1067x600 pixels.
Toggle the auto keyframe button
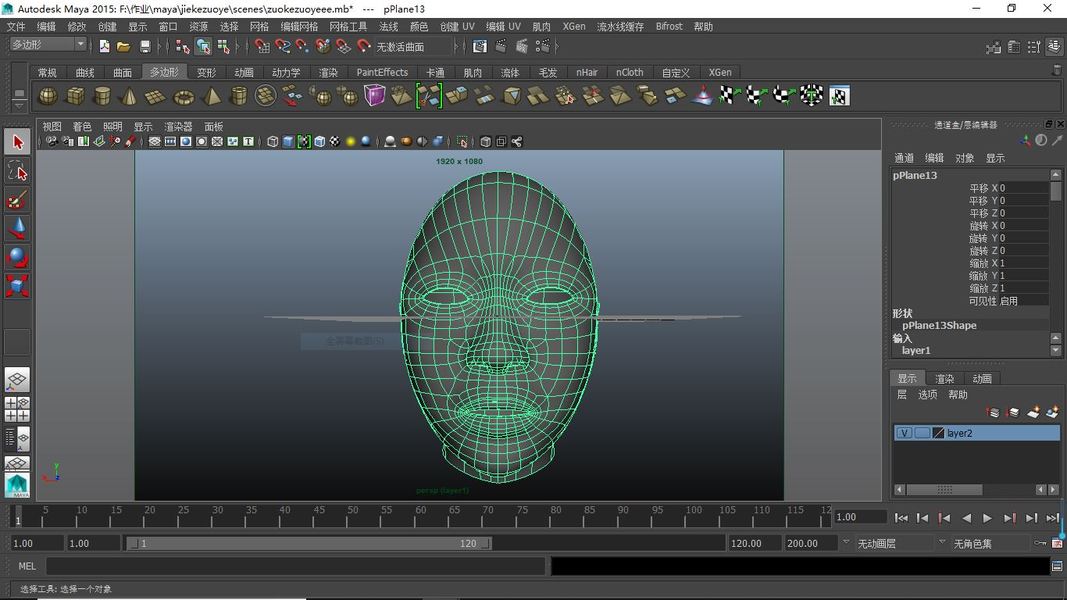1041,543
